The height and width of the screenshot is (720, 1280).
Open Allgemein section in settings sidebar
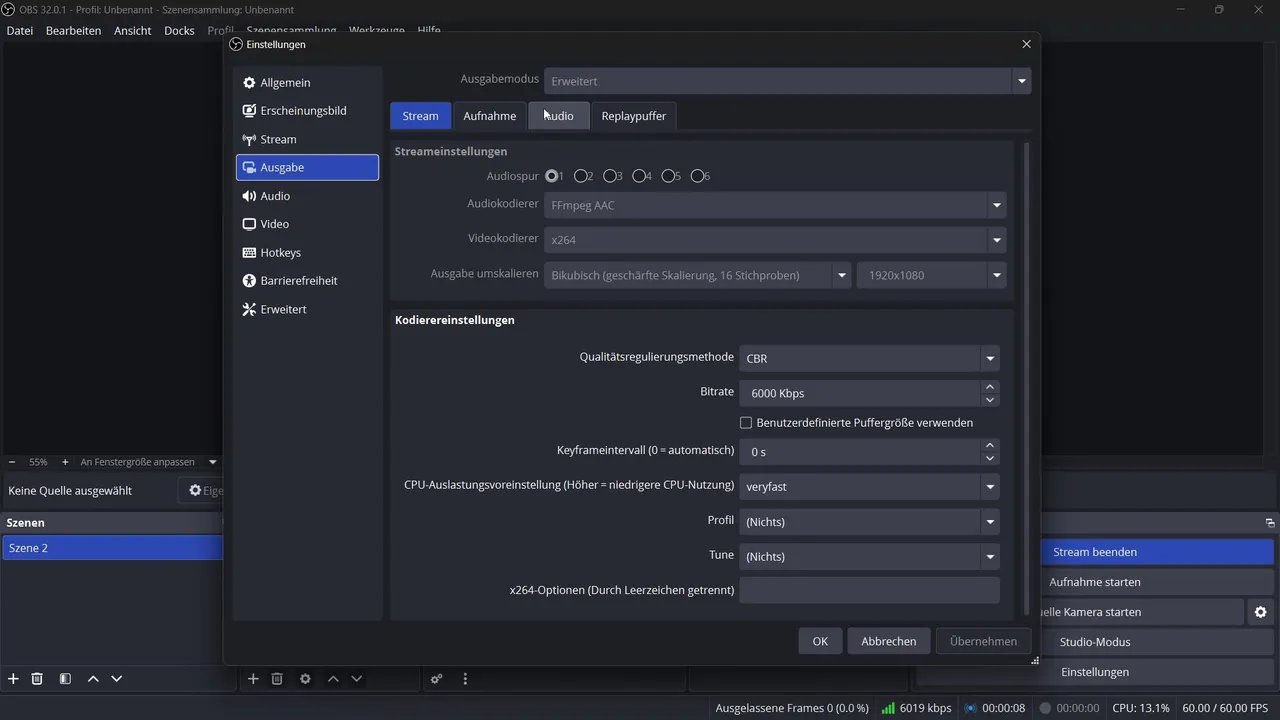(x=307, y=83)
